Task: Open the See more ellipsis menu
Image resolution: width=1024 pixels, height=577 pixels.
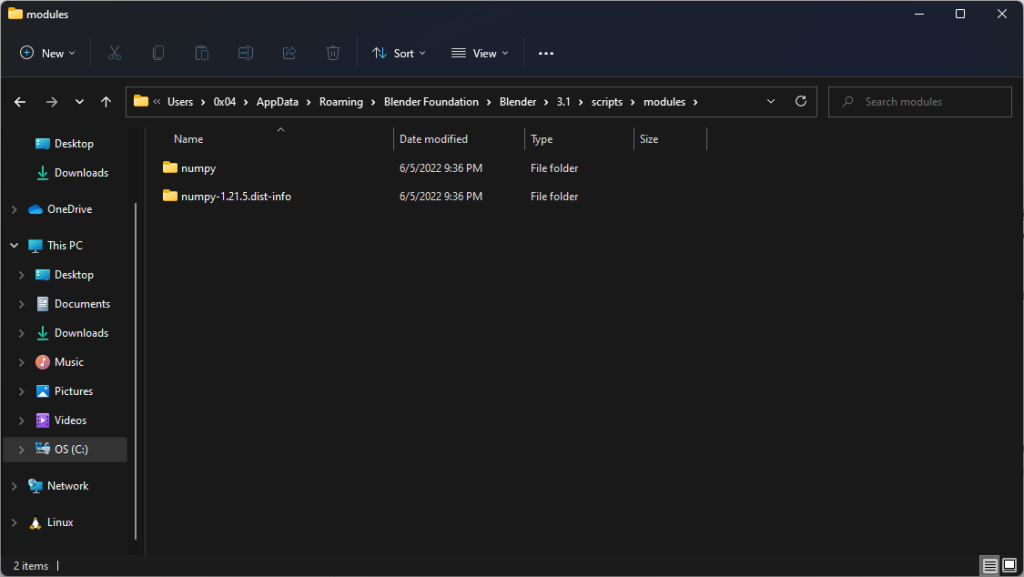Action: click(546, 53)
